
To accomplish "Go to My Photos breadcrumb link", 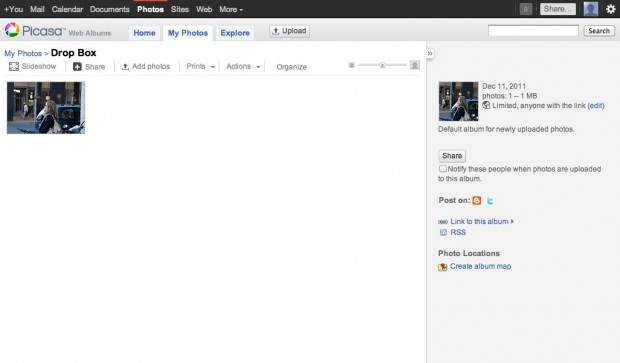I will pos(23,53).
